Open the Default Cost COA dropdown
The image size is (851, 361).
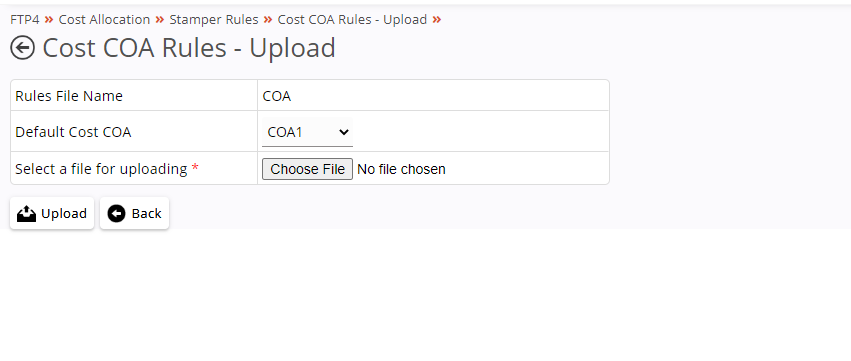coord(307,132)
